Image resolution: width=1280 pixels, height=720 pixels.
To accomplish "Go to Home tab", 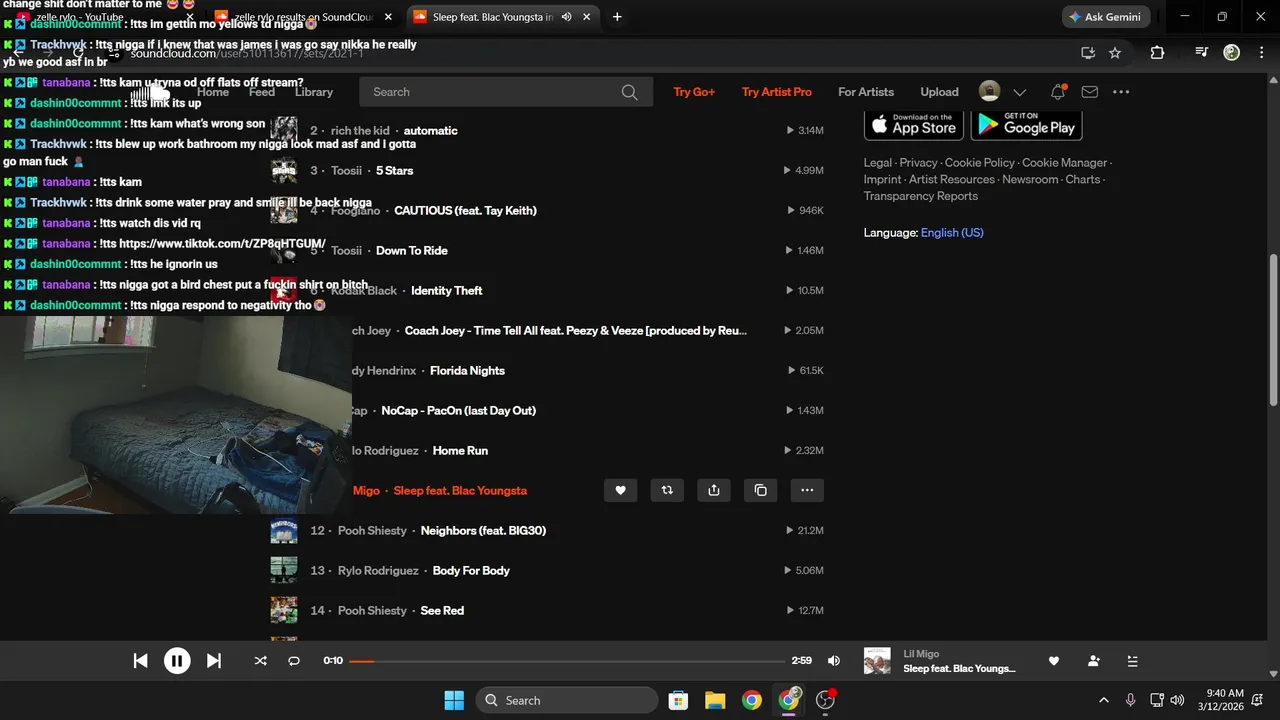I will tap(213, 92).
